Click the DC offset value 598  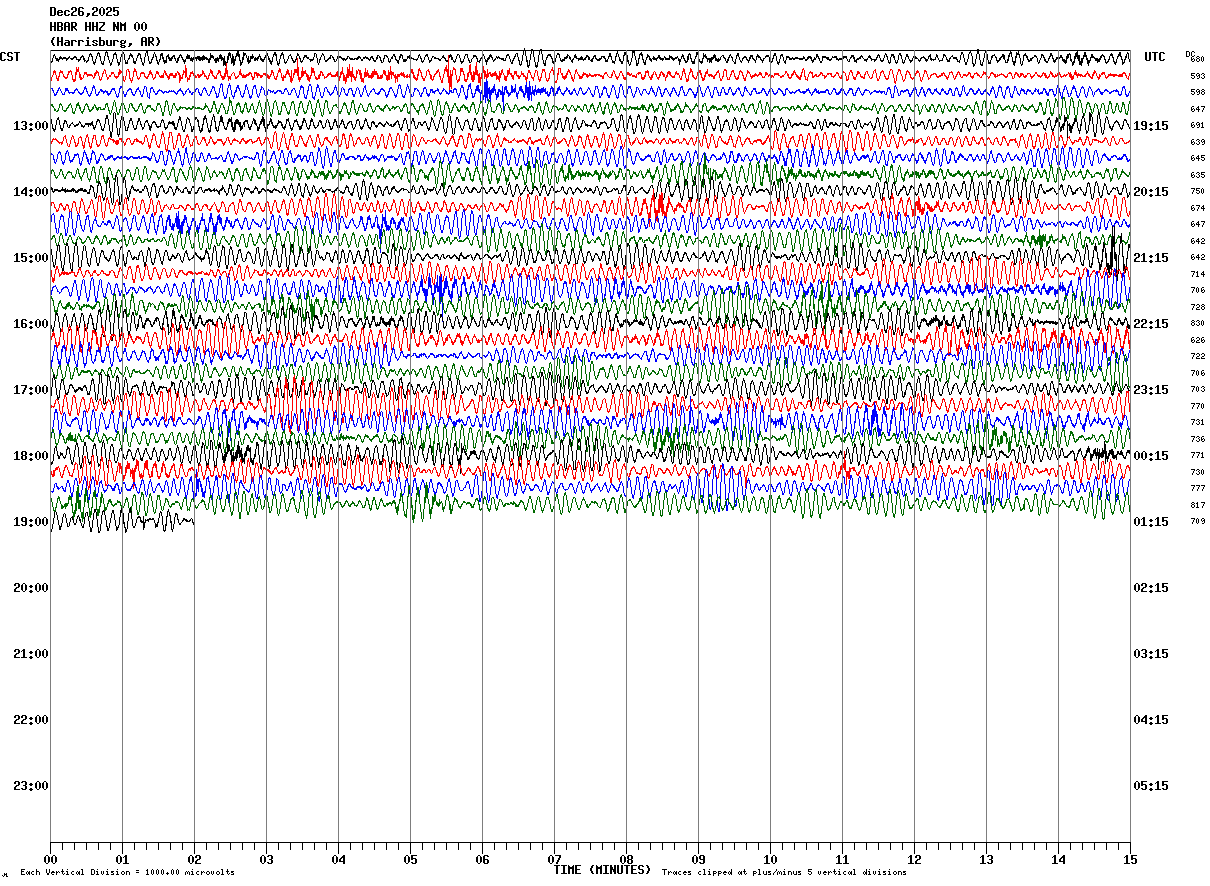(x=1197, y=93)
